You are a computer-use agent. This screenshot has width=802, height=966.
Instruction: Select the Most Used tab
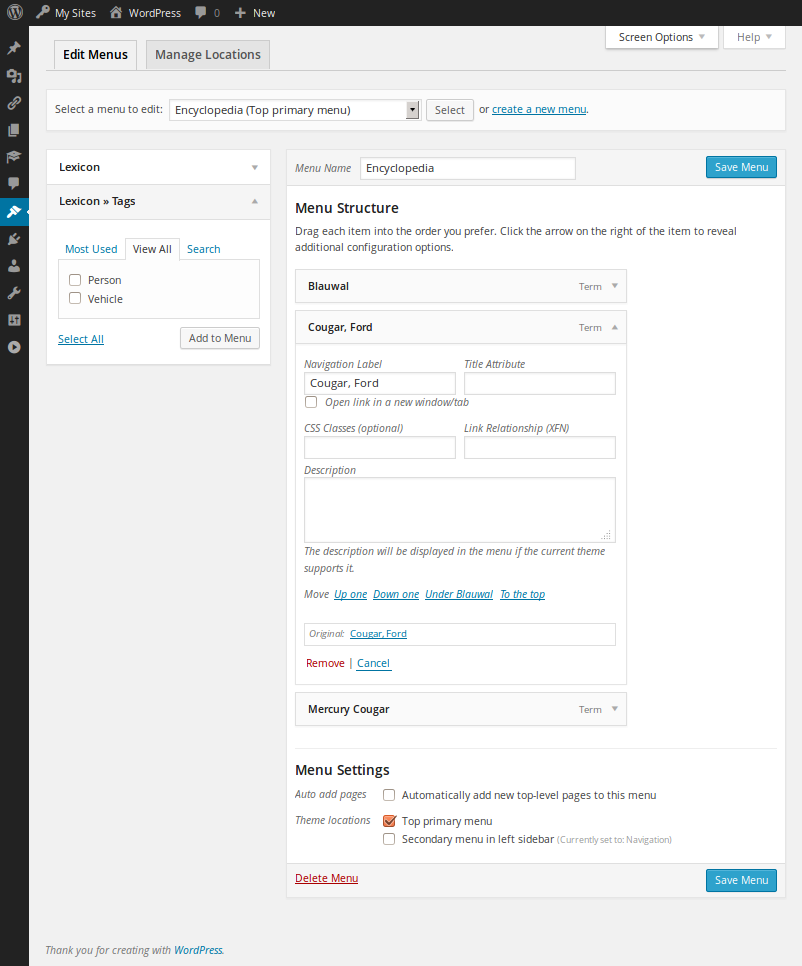coord(91,249)
